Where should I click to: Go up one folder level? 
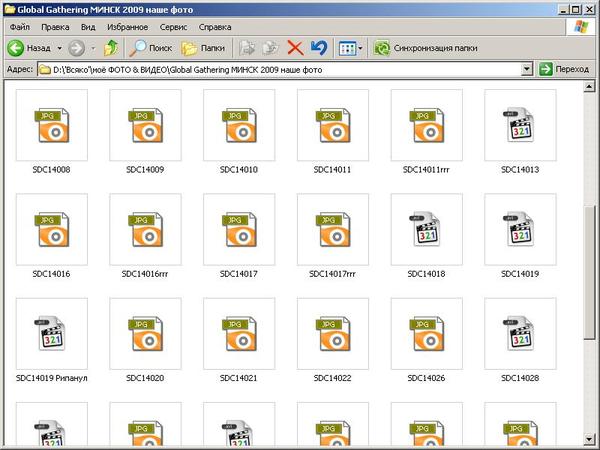111,48
